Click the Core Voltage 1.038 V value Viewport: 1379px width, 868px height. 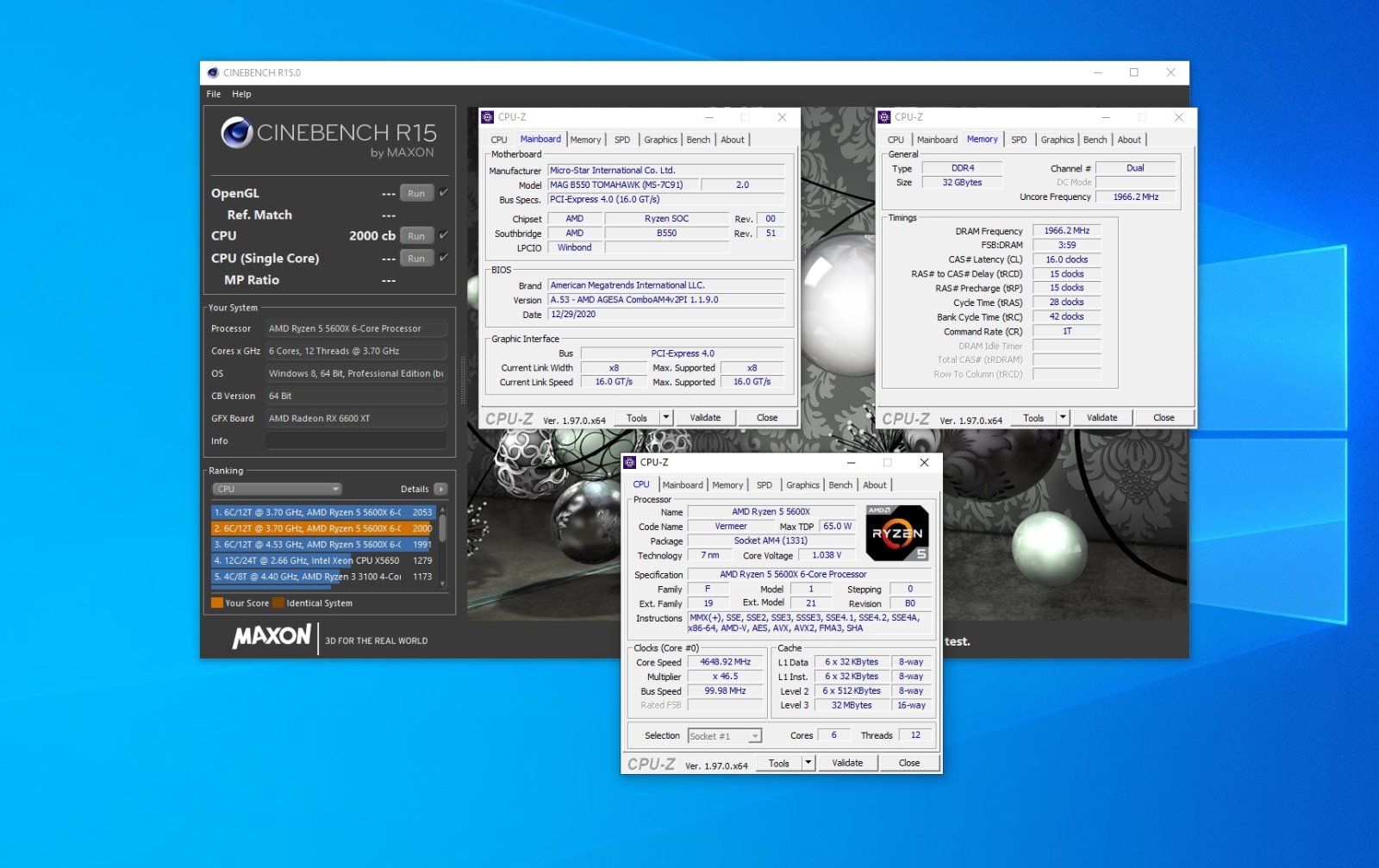coord(827,555)
